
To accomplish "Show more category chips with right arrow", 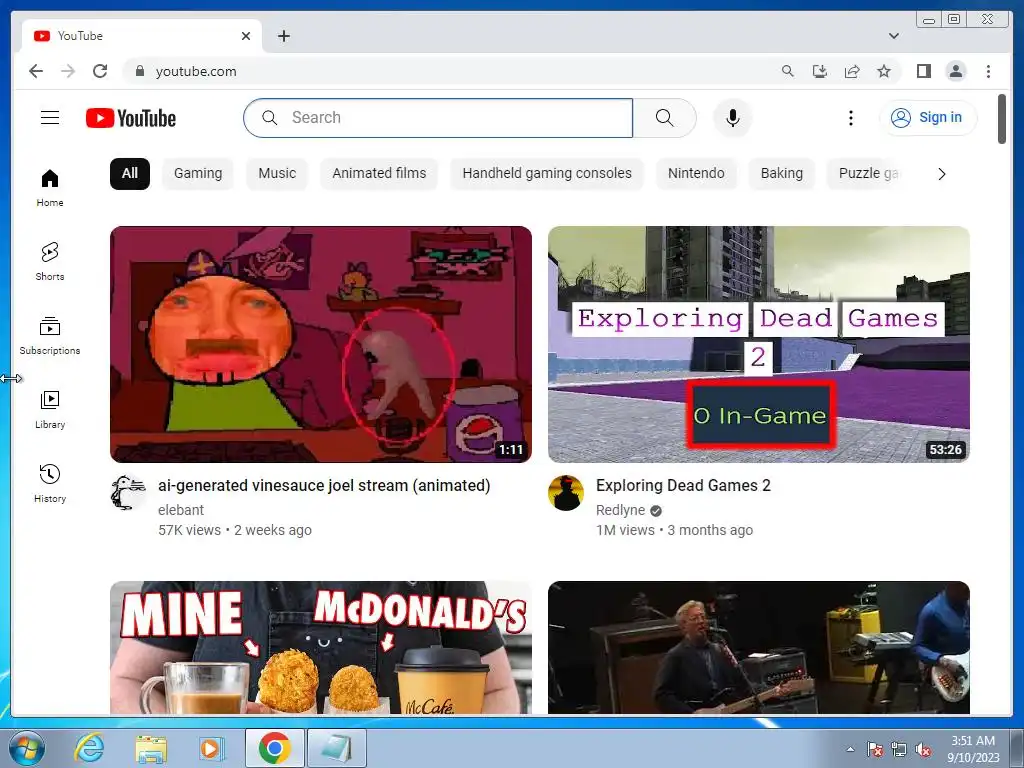I will pos(941,174).
